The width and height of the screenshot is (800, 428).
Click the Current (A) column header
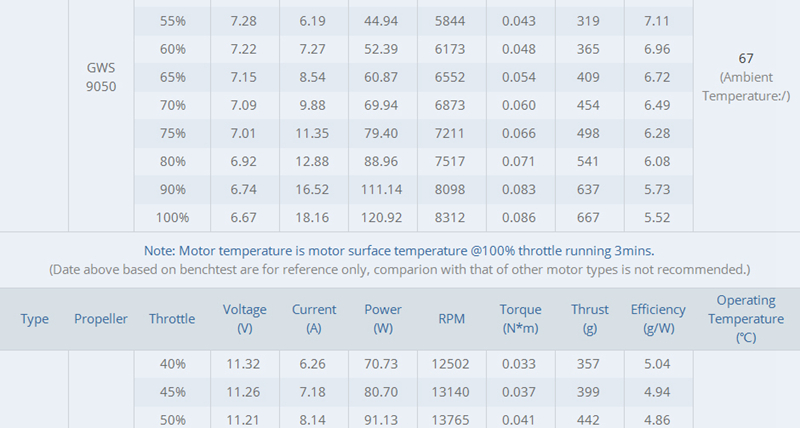tap(314, 319)
